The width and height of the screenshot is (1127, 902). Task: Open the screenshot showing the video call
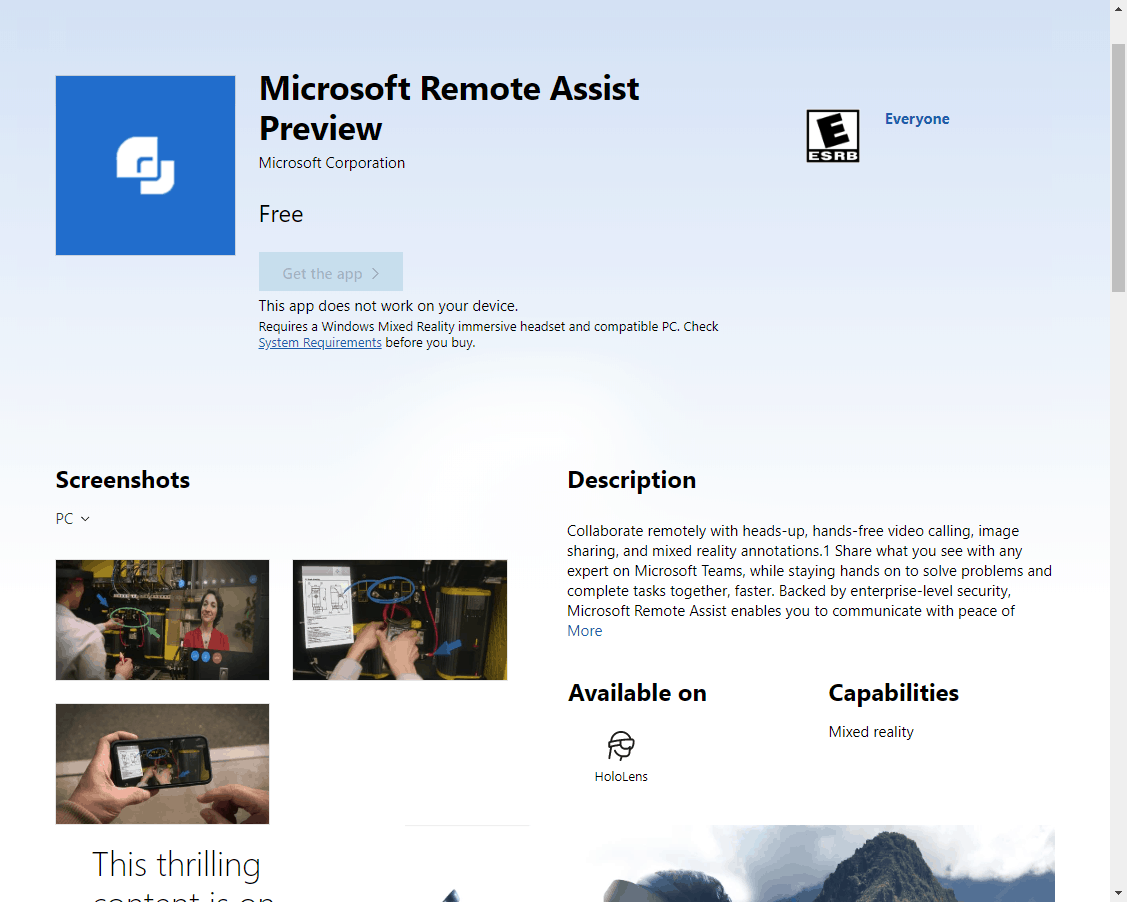pos(162,620)
